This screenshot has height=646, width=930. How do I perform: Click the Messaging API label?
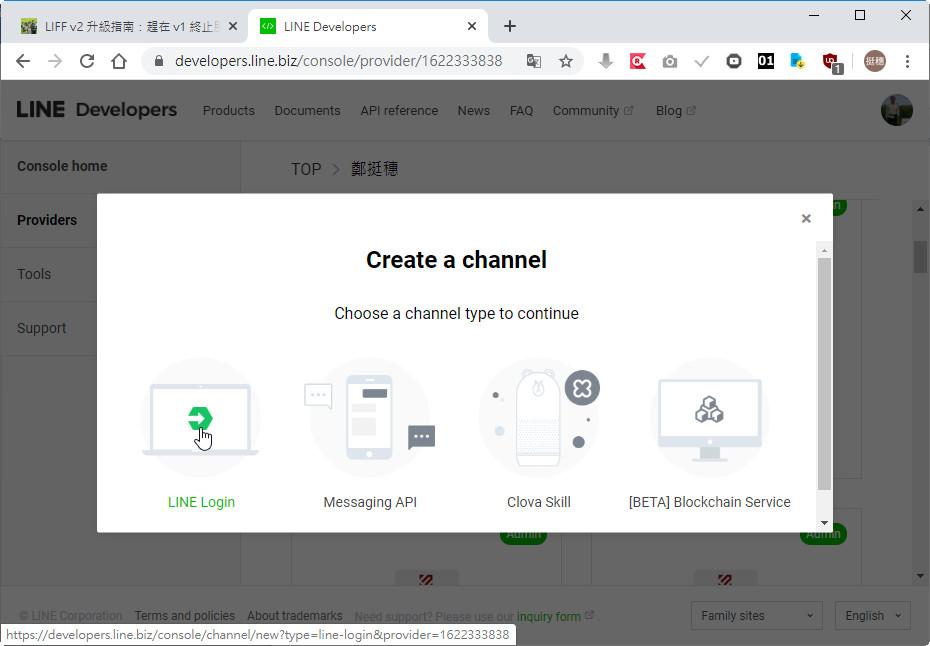click(x=370, y=502)
